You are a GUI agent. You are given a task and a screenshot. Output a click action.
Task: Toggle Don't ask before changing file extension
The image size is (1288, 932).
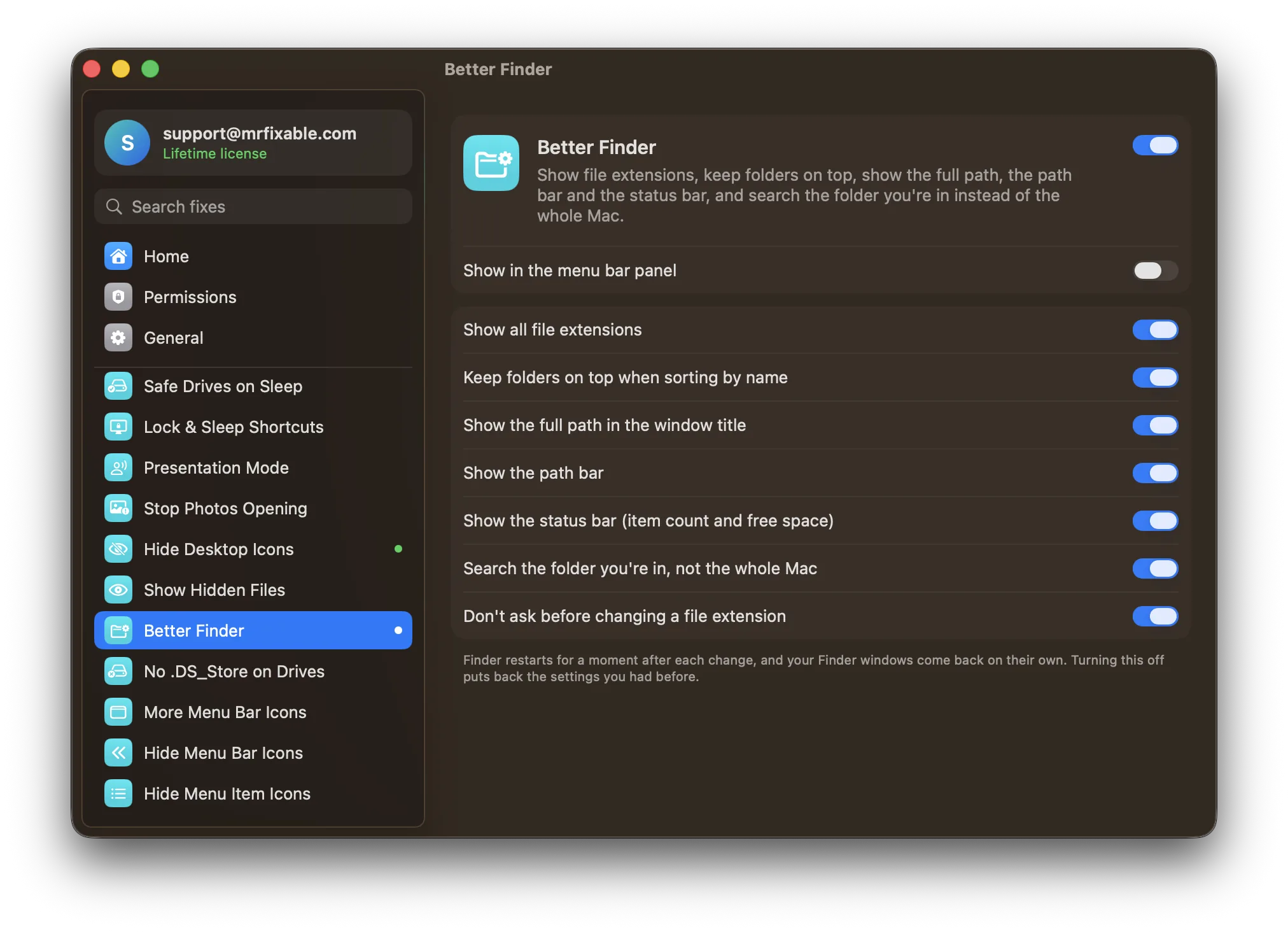(1155, 616)
